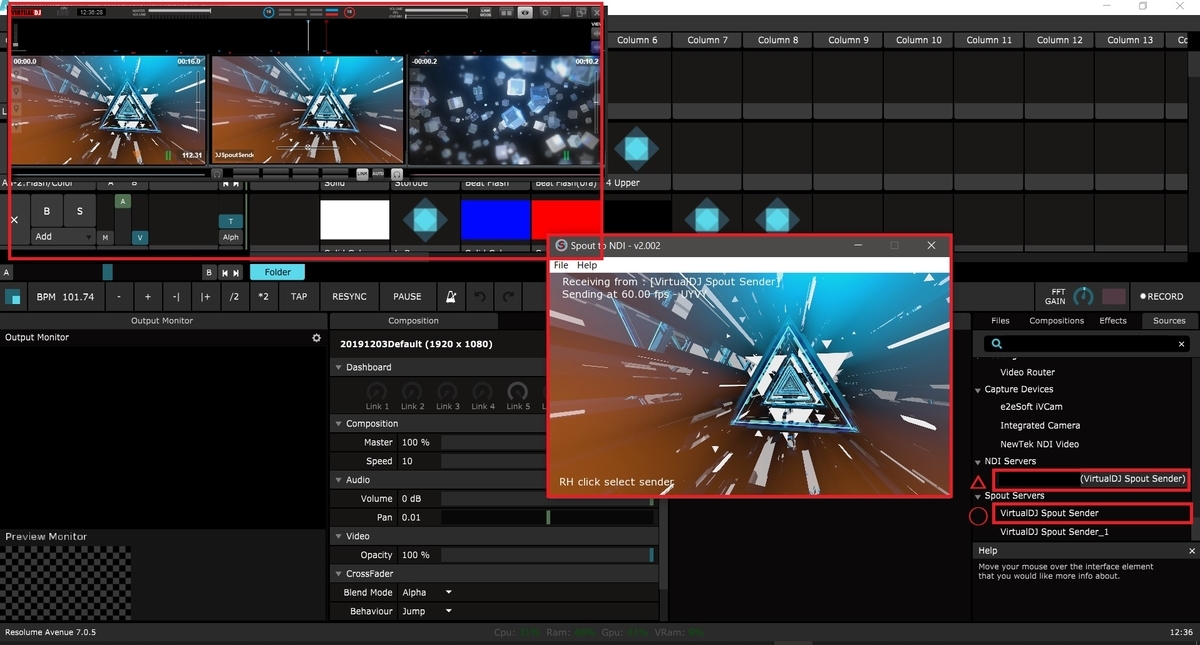
Task: Open VirtualDJ settings gear icon
Action: 545,12
